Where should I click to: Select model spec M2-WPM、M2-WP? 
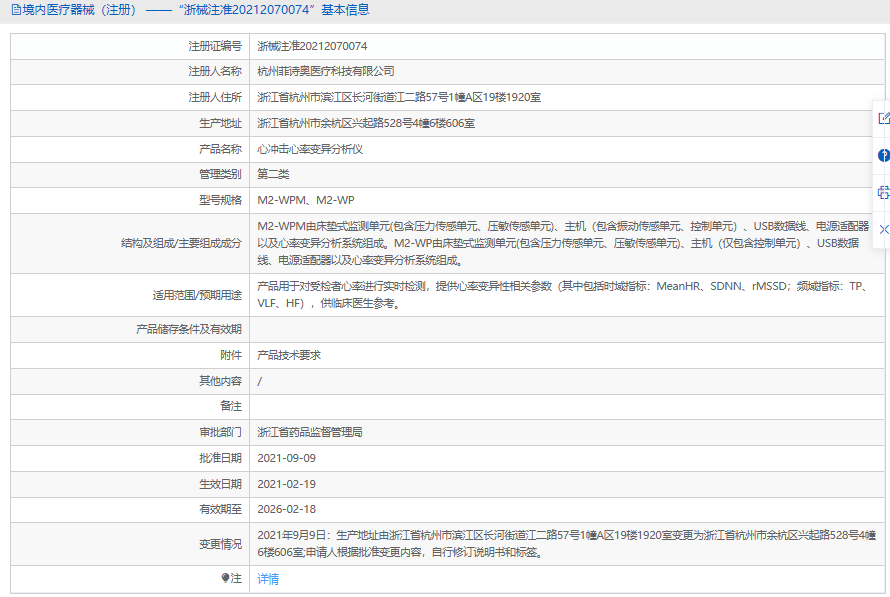click(305, 200)
